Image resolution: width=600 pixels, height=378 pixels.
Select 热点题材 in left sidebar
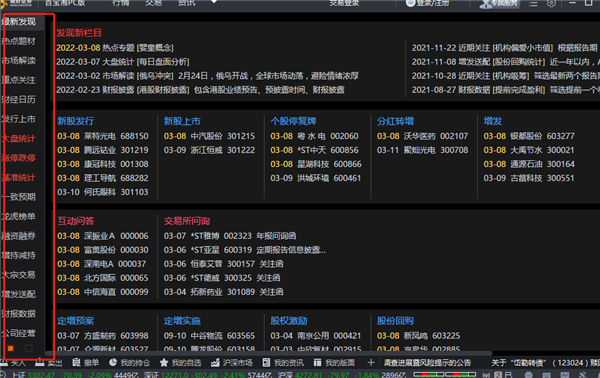(x=19, y=41)
